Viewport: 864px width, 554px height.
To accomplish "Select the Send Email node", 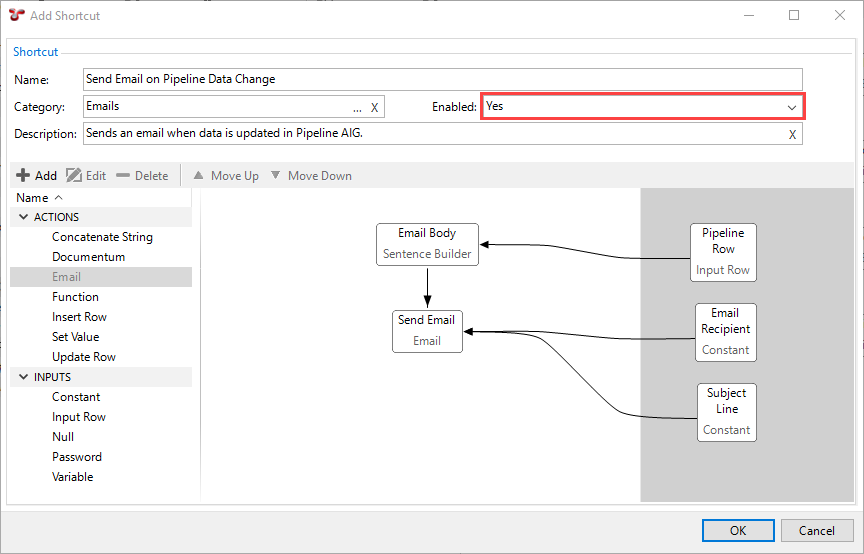I will coord(427,331).
